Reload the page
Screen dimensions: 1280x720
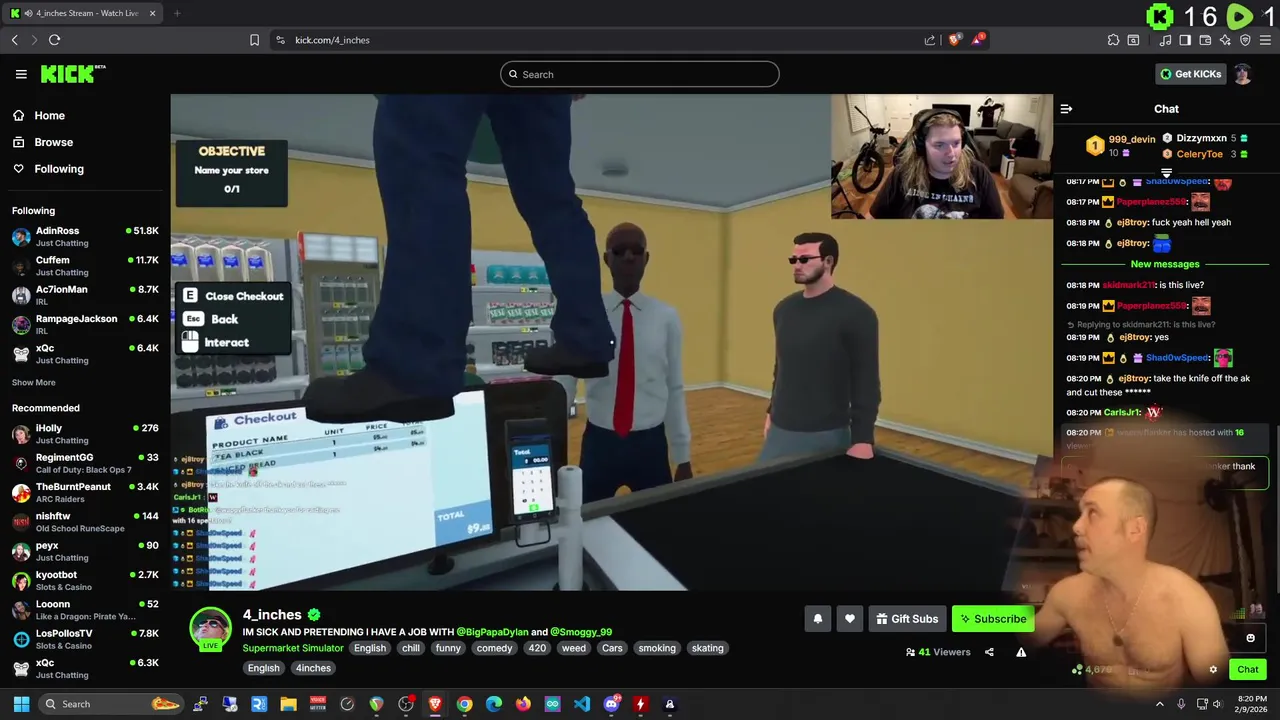[54, 40]
